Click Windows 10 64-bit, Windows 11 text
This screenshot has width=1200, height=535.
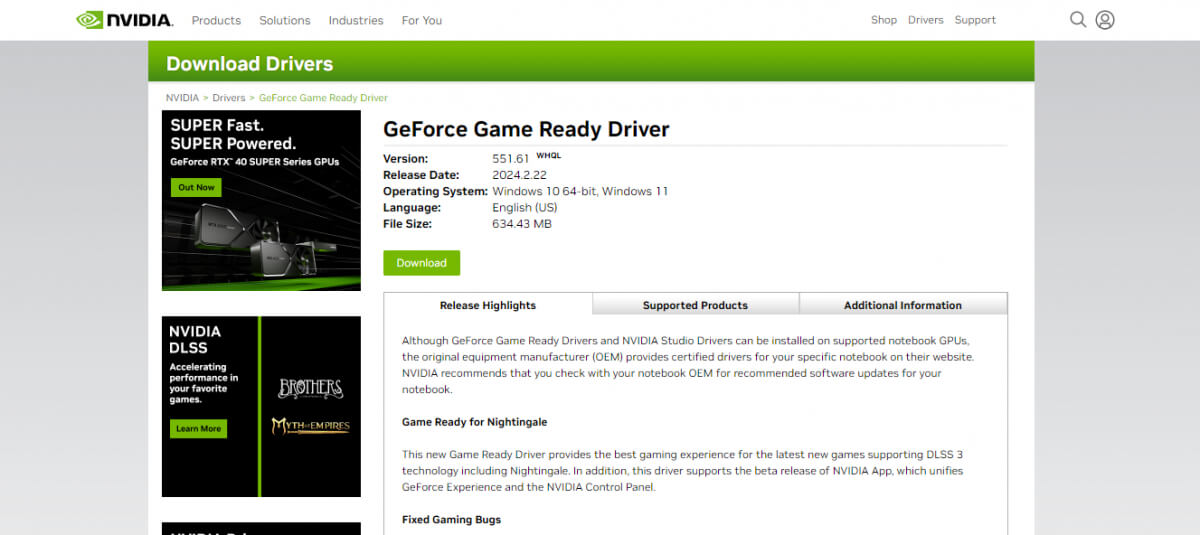coord(580,191)
